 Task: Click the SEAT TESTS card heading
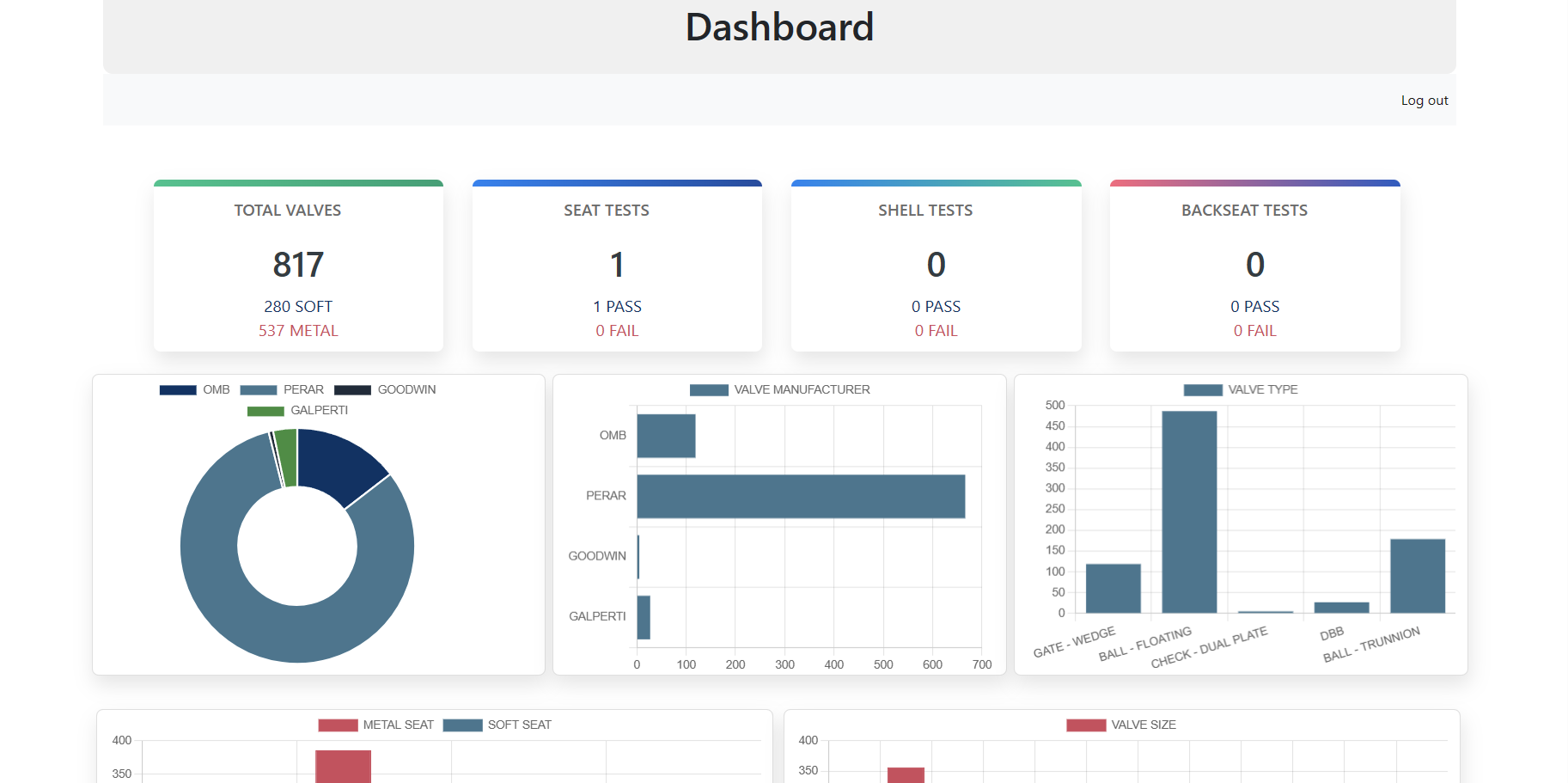point(607,211)
